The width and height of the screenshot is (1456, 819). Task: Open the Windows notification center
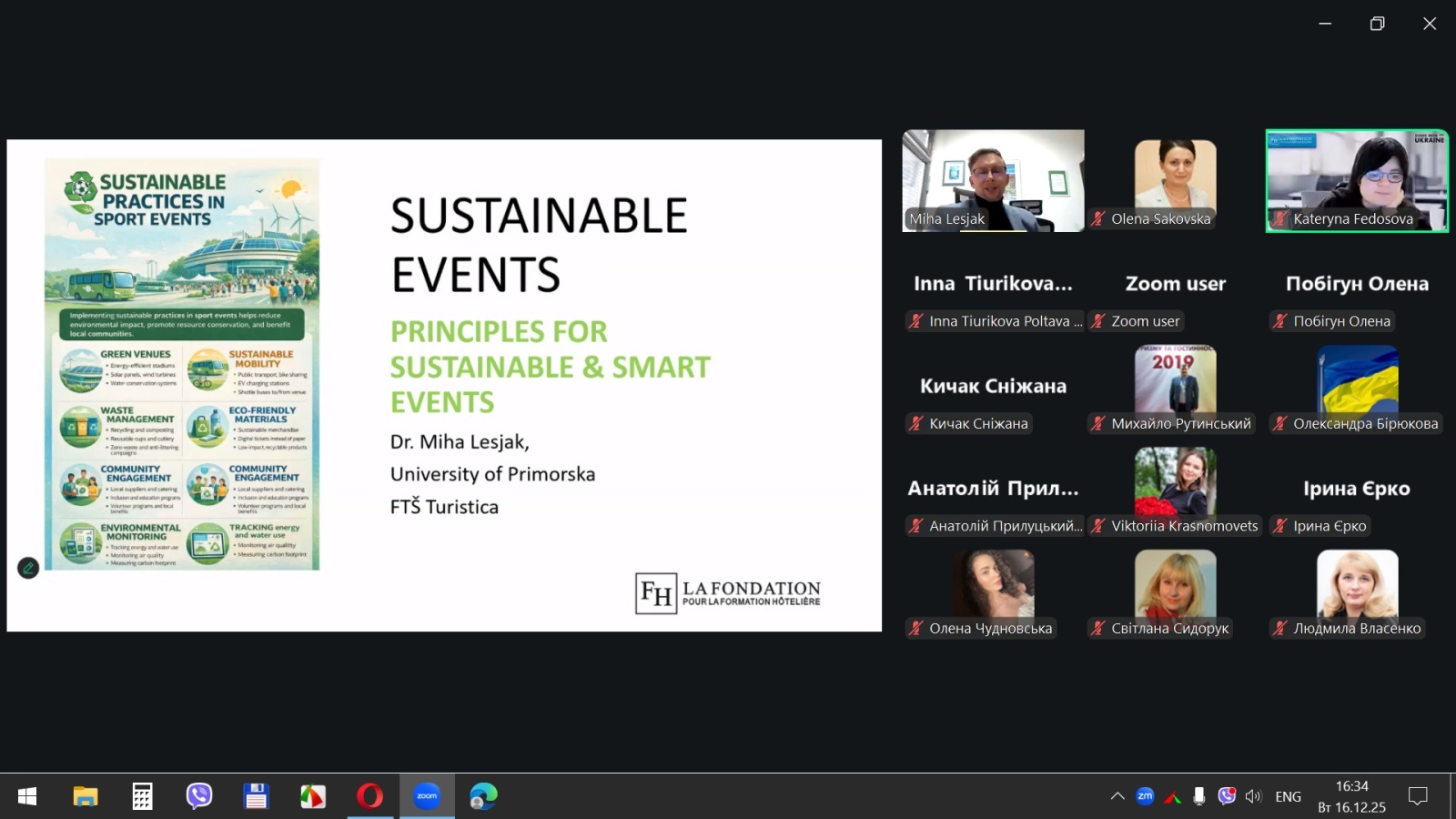(x=1418, y=796)
